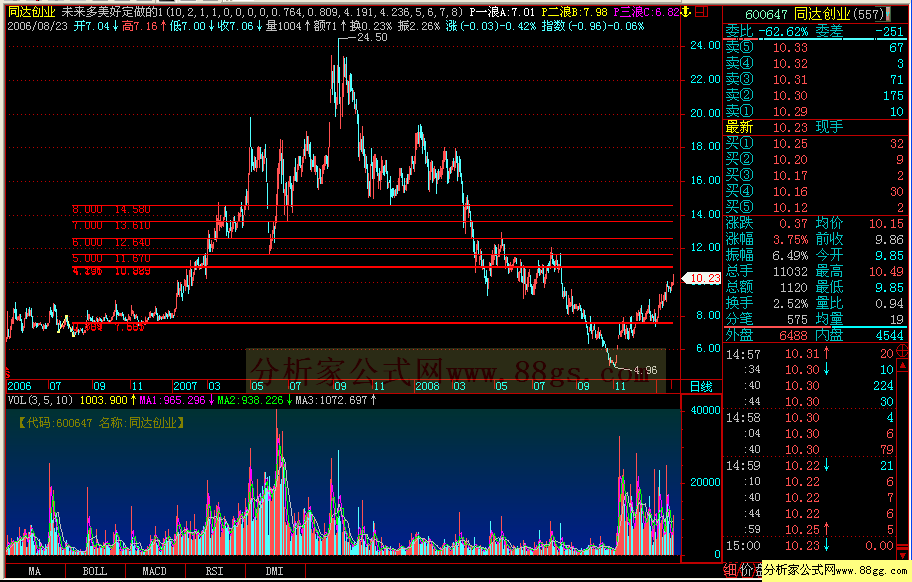The height and width of the screenshot is (582, 912).
Task: Click the 卖⑤ 10.33 ask row
Action: [x=814, y=48]
